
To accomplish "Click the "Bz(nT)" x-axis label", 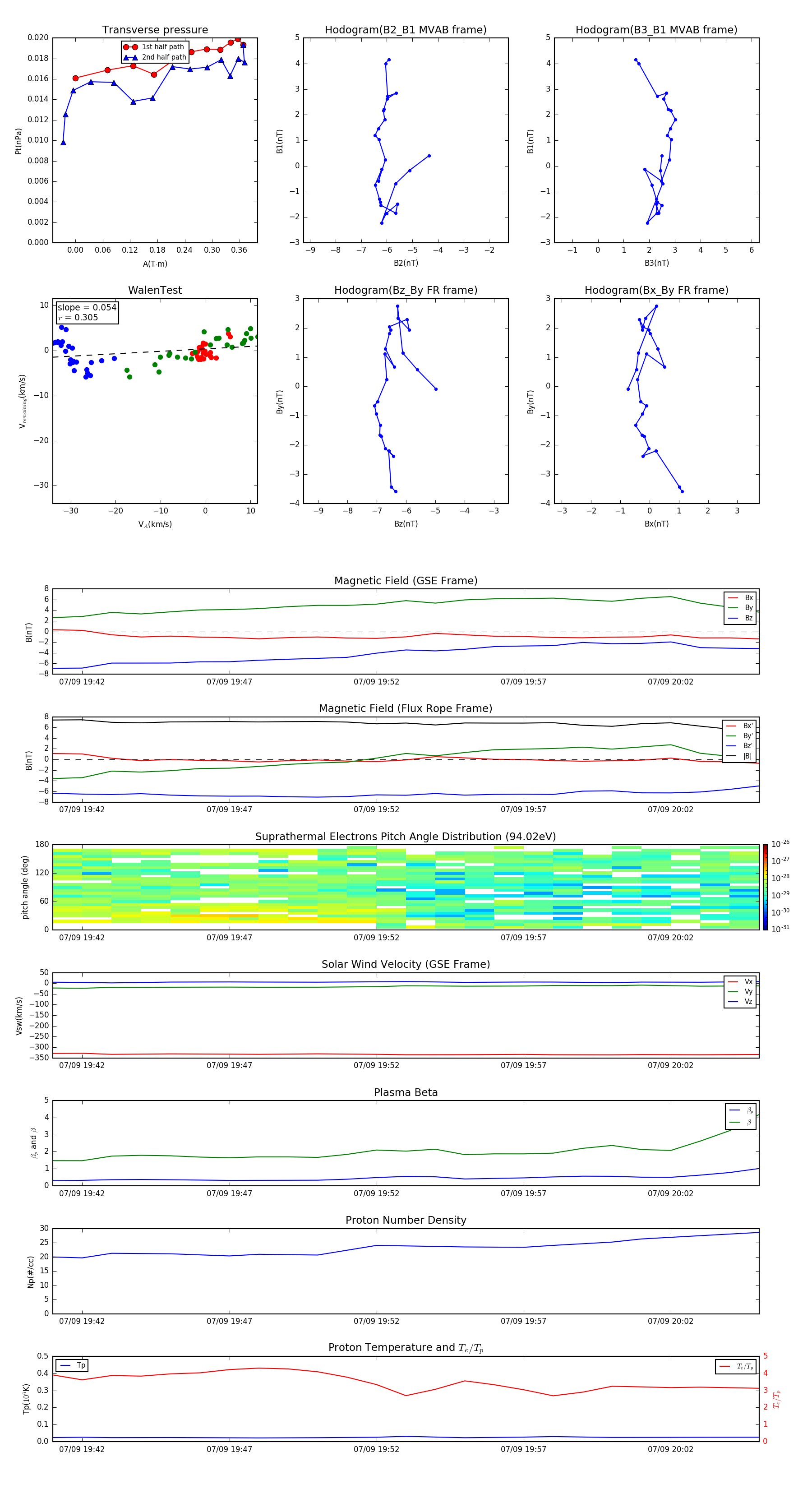I will 406,524.
